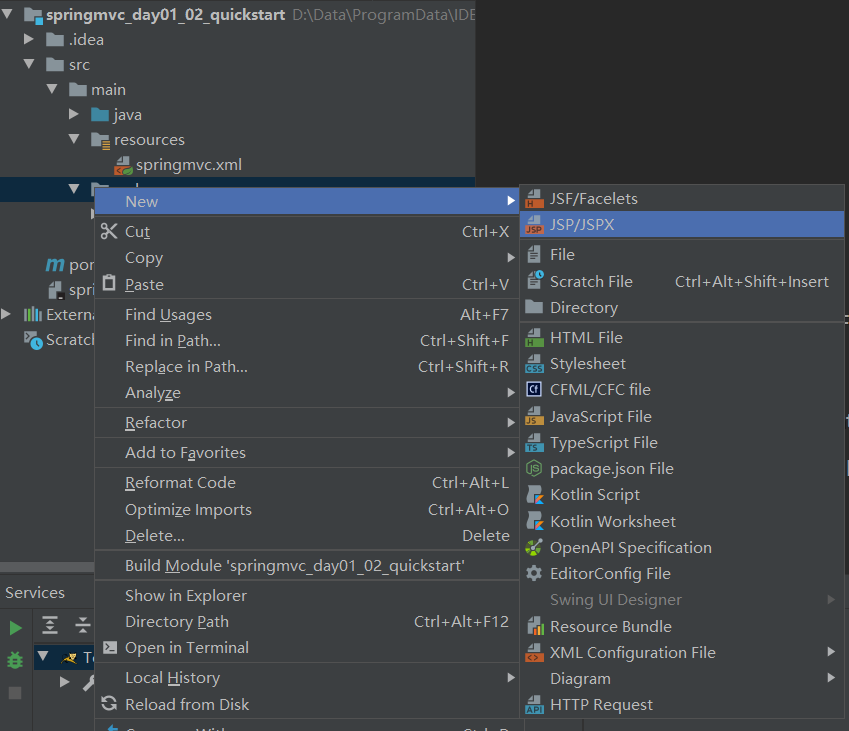Click the Stylesheet CSS icon
This screenshot has width=849, height=731.
coord(534,364)
